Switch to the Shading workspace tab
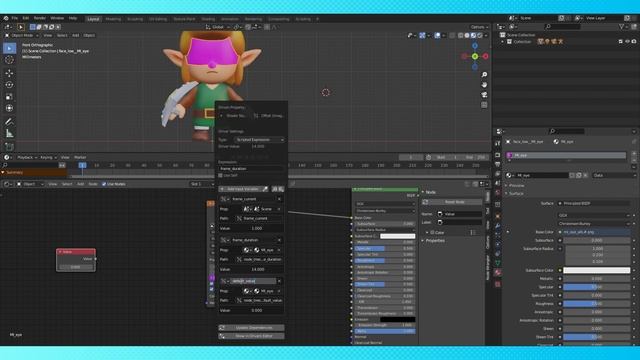The image size is (640, 360). [208, 19]
